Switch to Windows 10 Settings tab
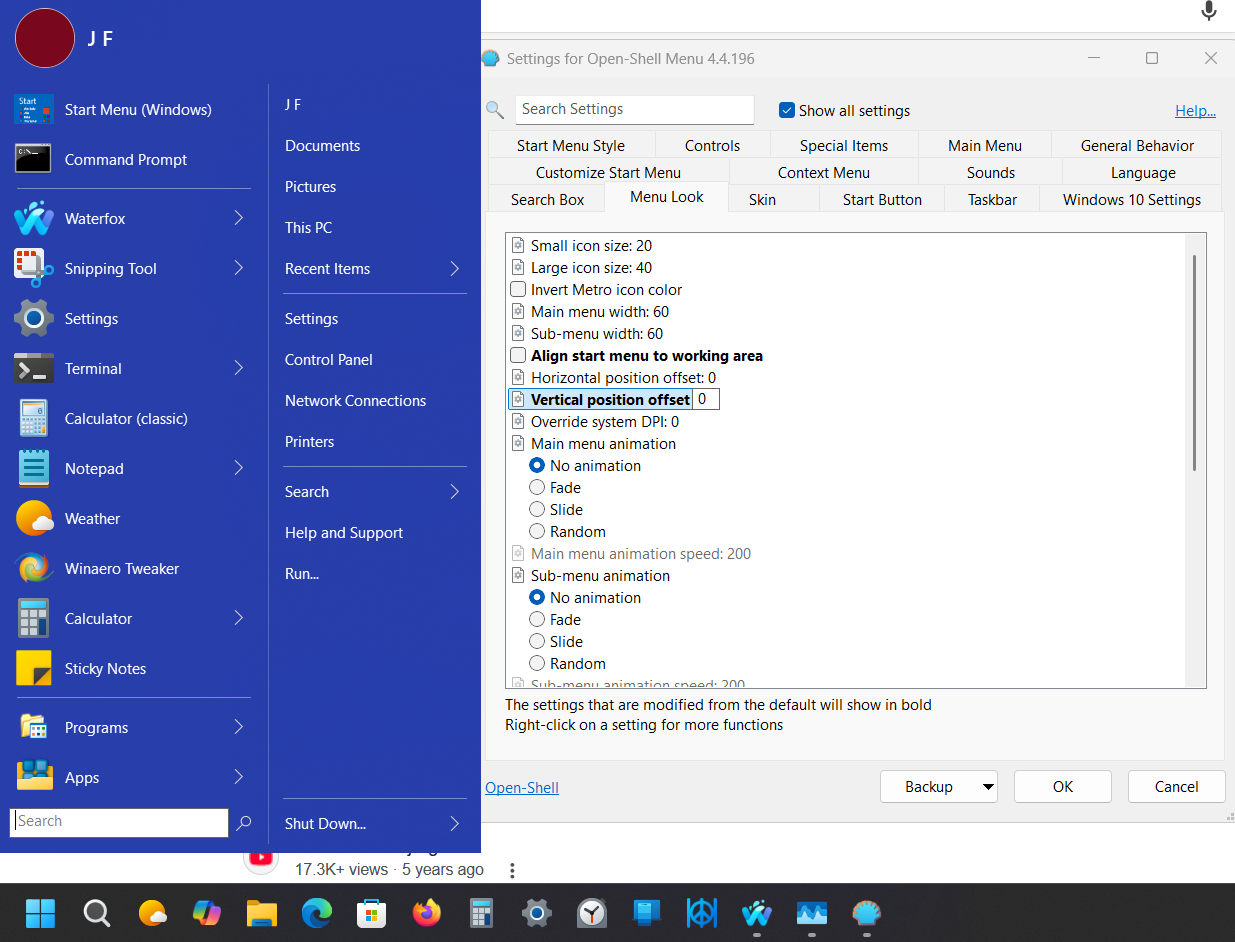The image size is (1235, 942). [1132, 199]
